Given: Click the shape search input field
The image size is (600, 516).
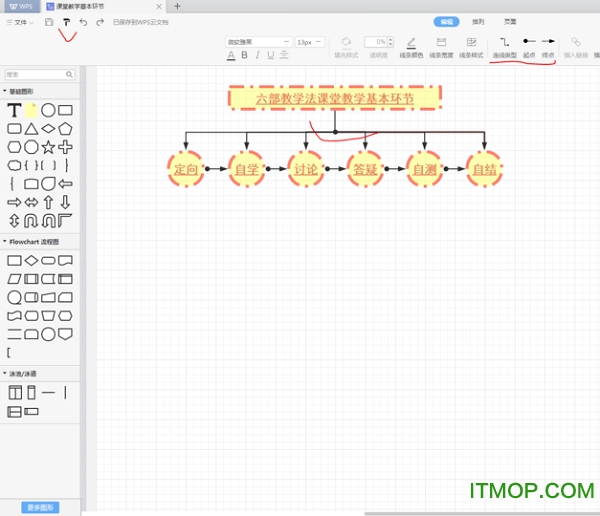Looking at the screenshot, I should pos(38,74).
